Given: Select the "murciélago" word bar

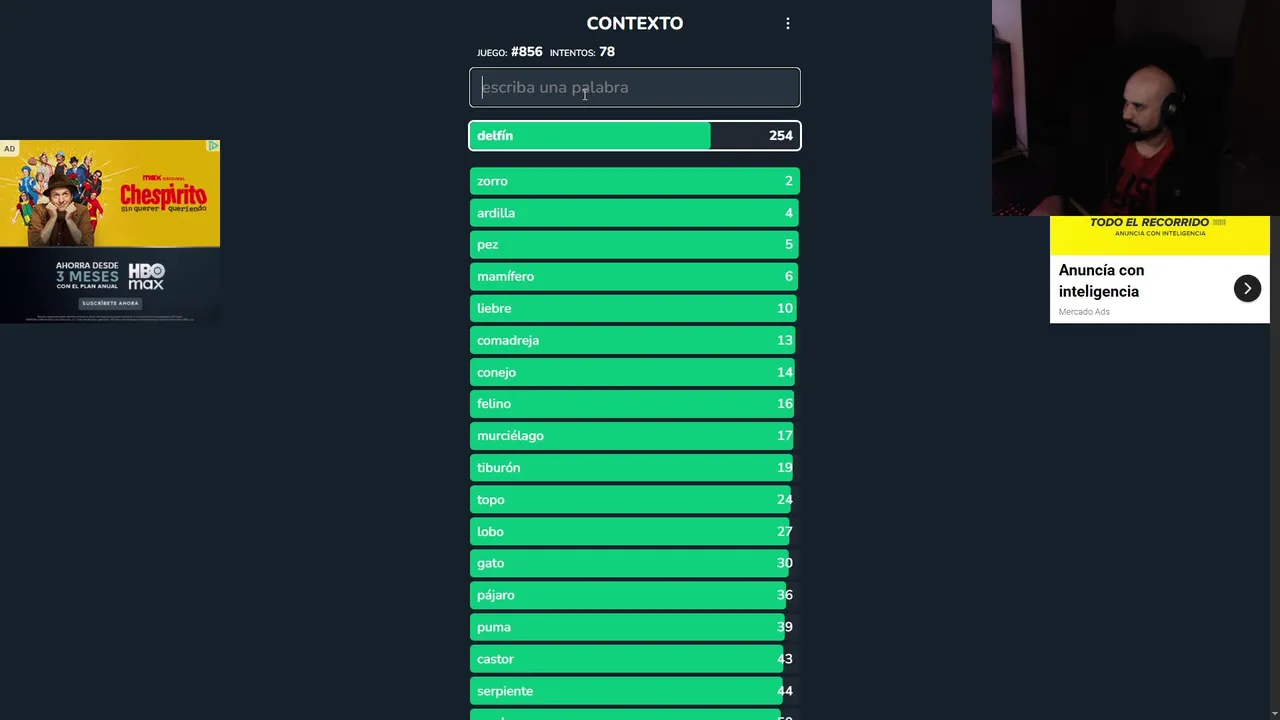Looking at the screenshot, I should 634,436.
